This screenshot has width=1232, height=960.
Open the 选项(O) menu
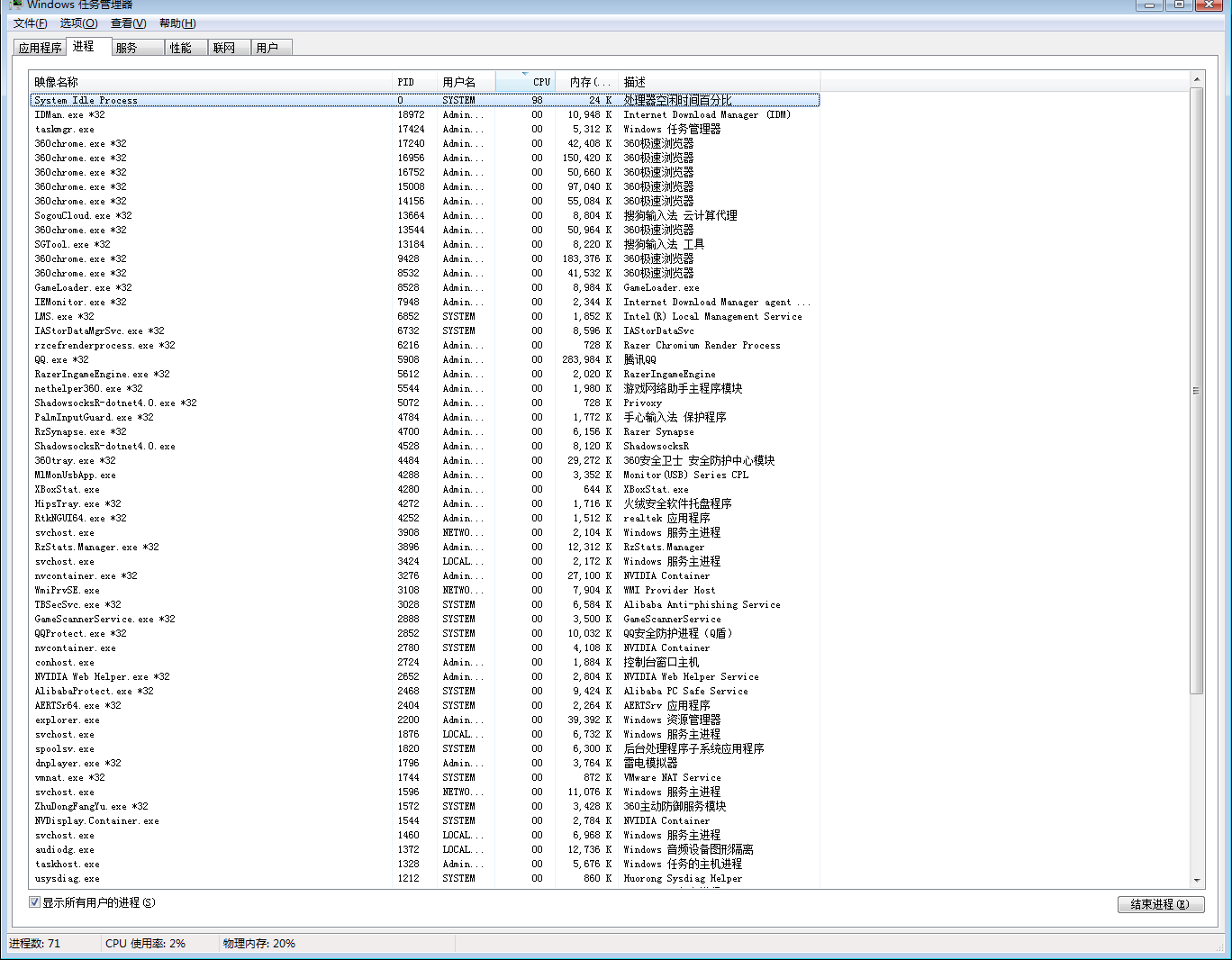(x=79, y=23)
